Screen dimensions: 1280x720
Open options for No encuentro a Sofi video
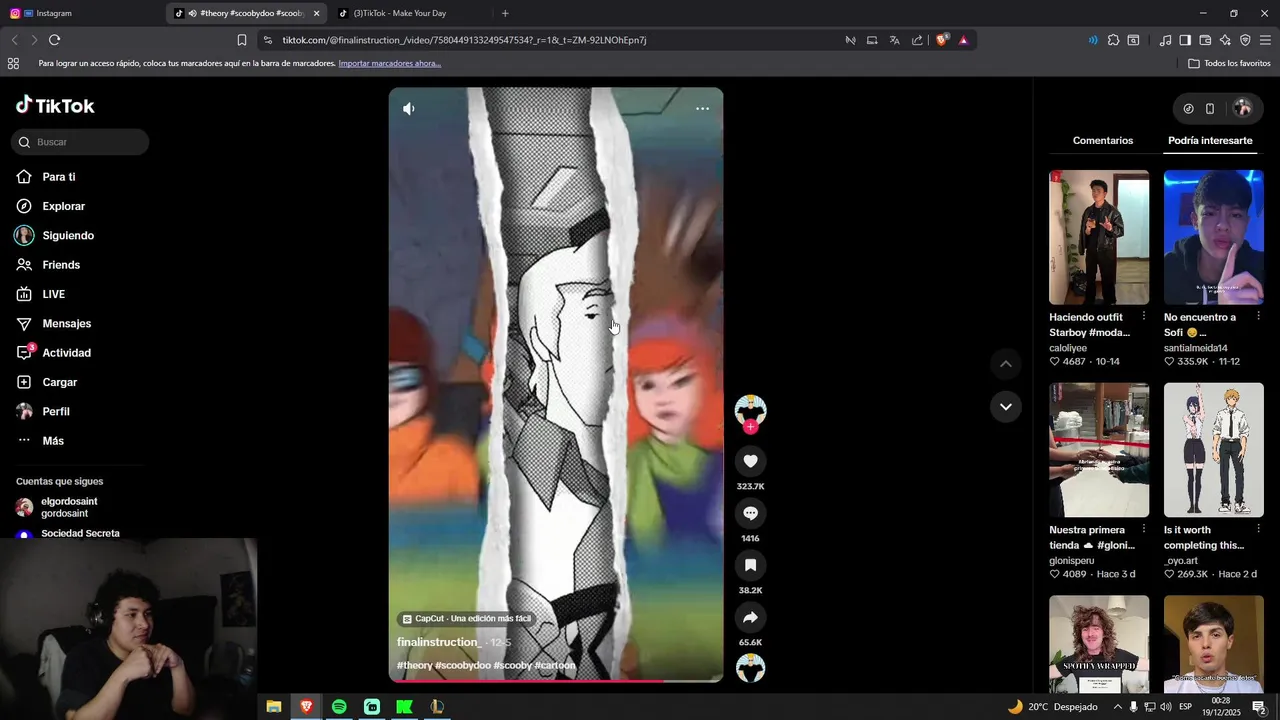tap(1258, 317)
